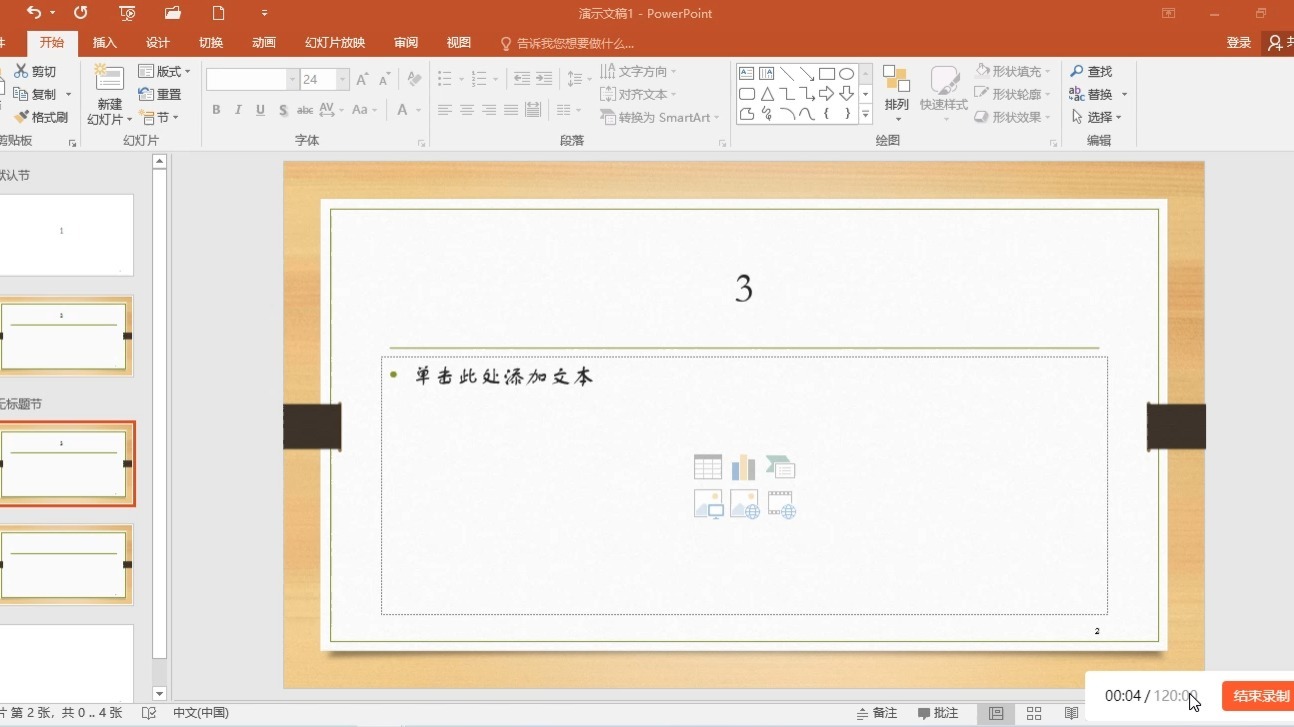The width and height of the screenshot is (1294, 727).
Task: Click the New blank document icon in title bar
Action: (x=218, y=13)
